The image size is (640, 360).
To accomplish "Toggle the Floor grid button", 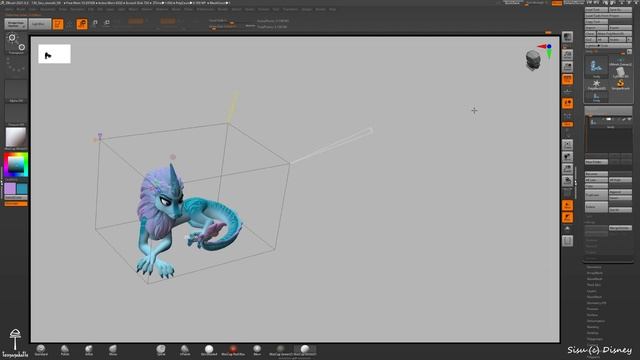I will pos(567,91).
